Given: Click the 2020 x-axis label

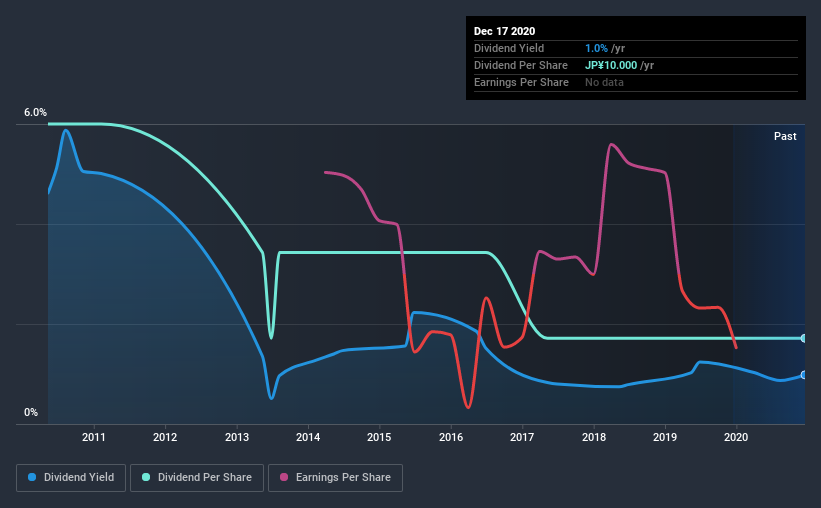Looking at the screenshot, I should point(736,437).
